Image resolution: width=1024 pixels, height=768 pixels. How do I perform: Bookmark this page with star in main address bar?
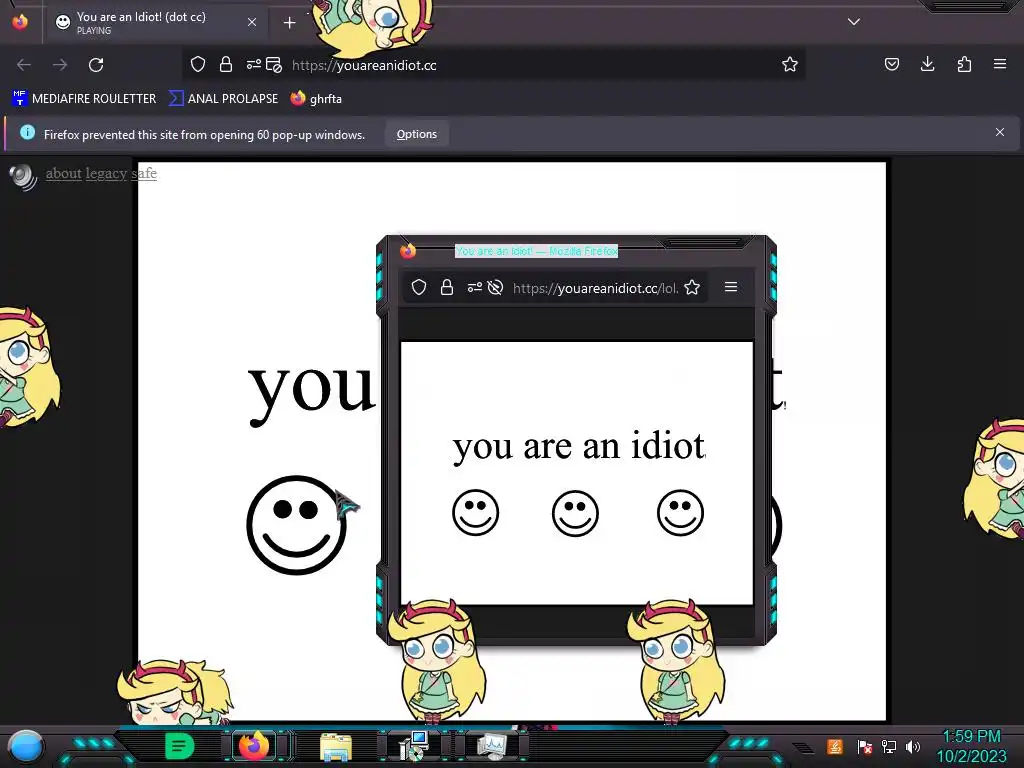pos(790,64)
